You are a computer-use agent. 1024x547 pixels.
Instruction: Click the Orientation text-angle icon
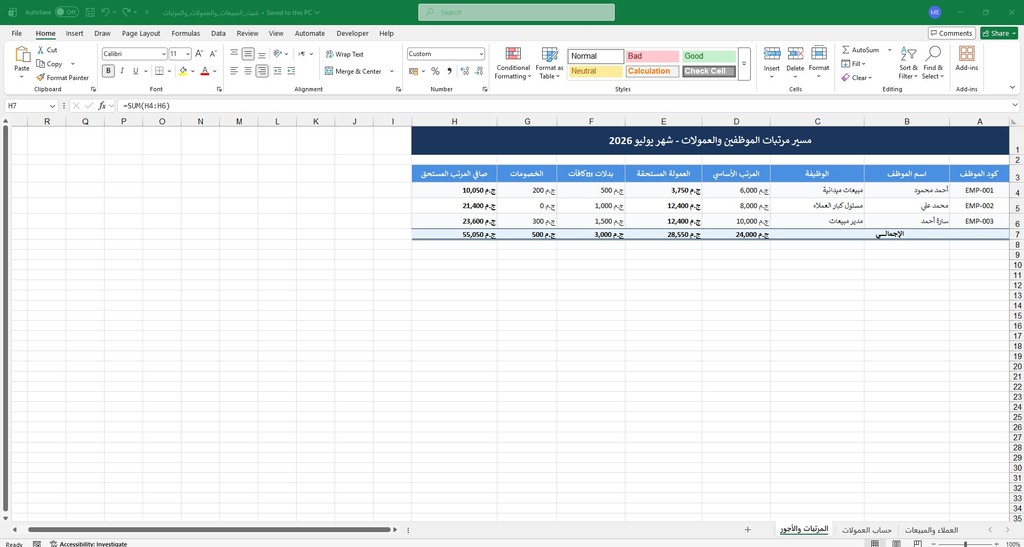coord(278,54)
